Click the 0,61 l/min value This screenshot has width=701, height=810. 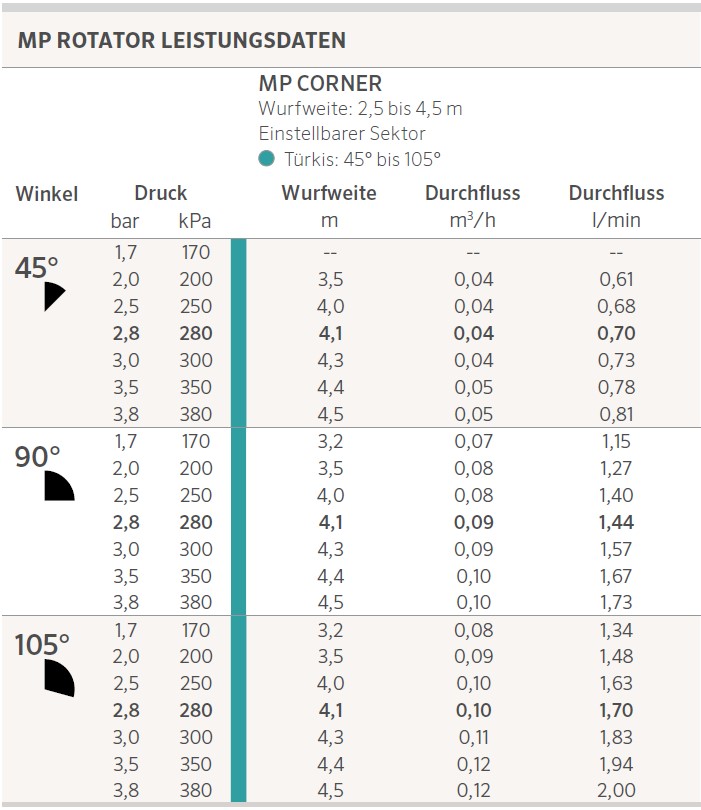click(616, 279)
